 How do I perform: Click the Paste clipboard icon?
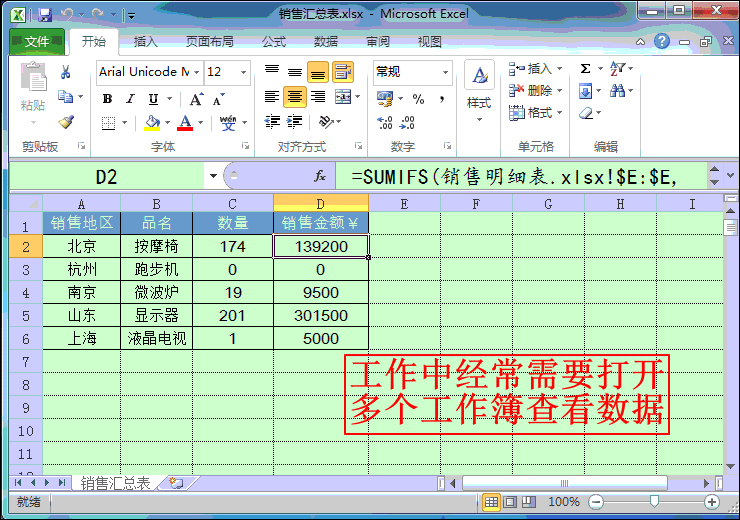coord(33,76)
